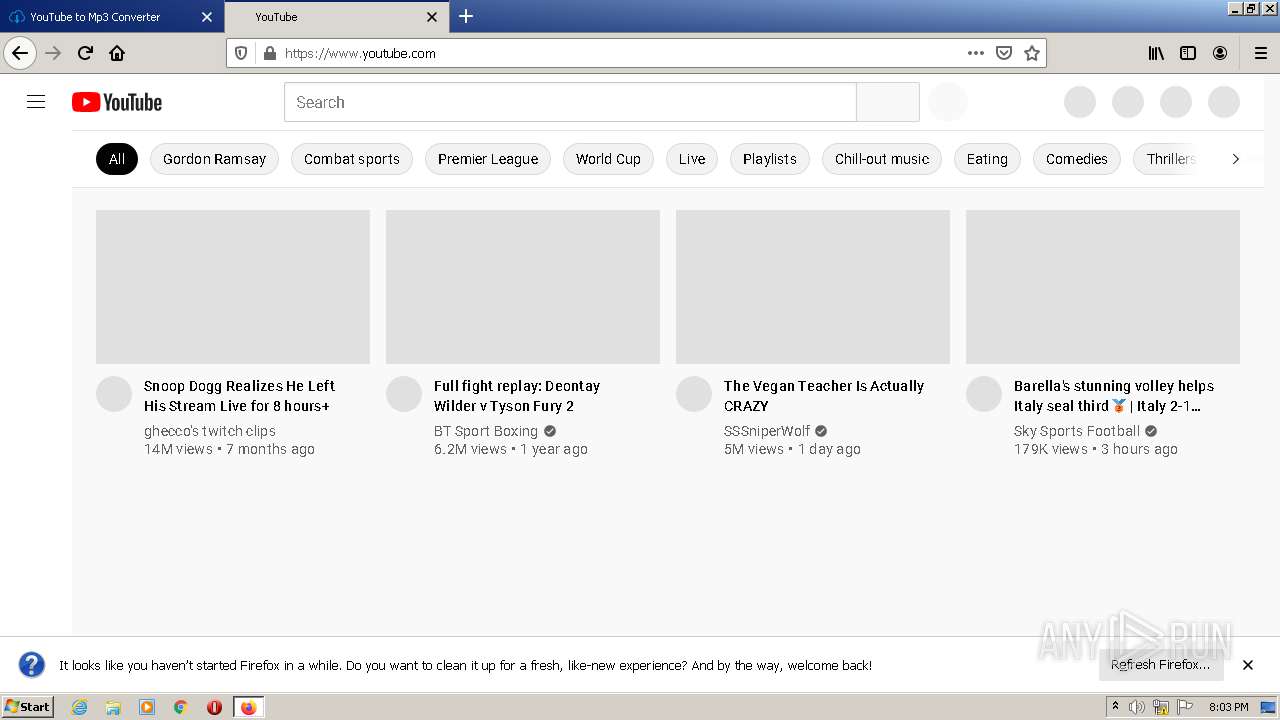Open the Firefox account icon
The height and width of the screenshot is (720, 1280).
click(1220, 53)
